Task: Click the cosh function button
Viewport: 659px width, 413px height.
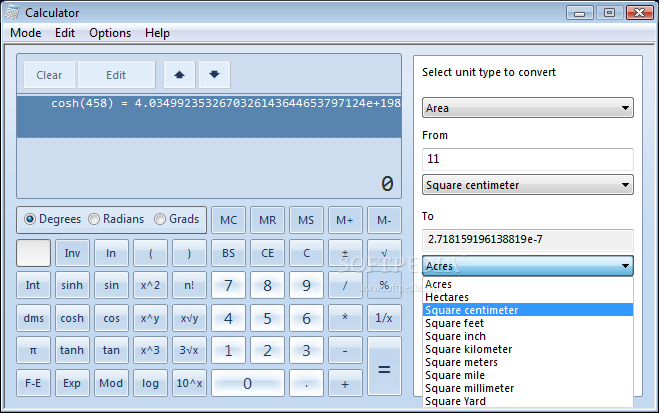Action: click(72, 318)
